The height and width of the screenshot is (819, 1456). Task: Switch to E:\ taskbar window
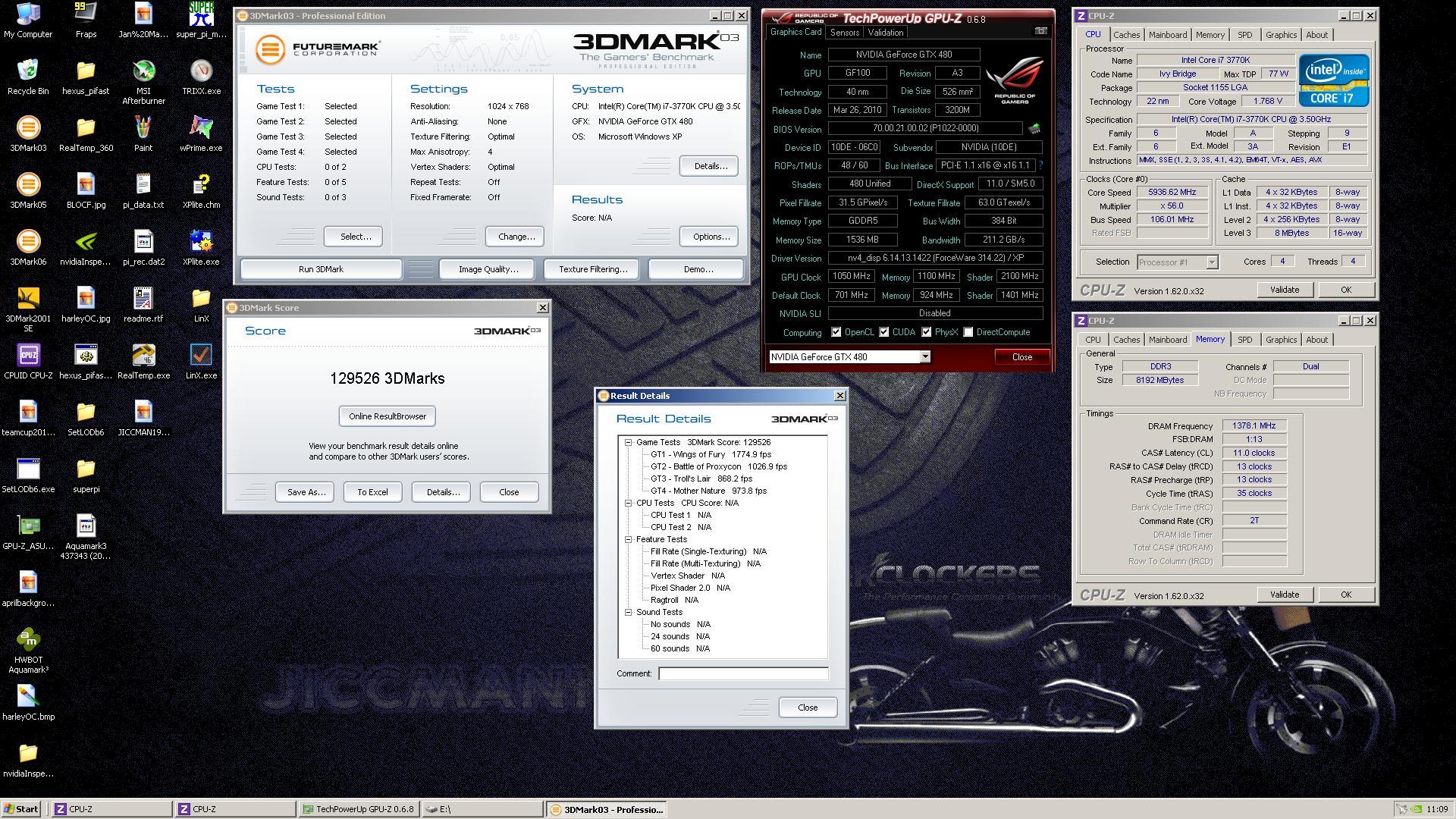click(482, 809)
